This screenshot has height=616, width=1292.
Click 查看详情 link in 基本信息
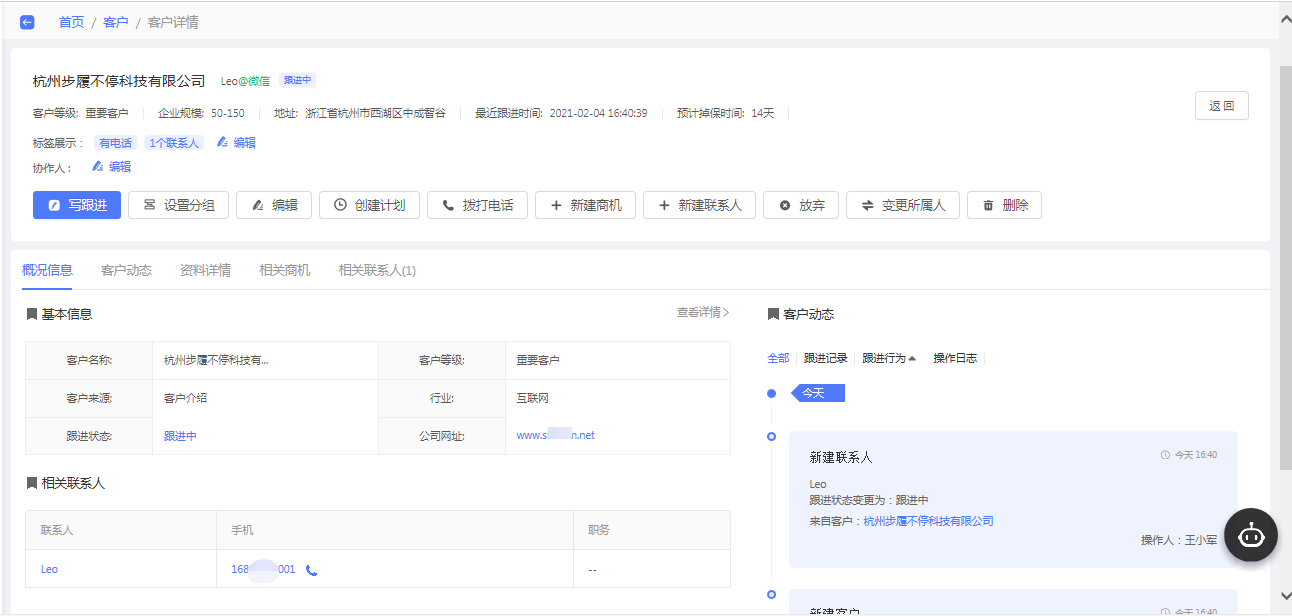tap(703, 313)
